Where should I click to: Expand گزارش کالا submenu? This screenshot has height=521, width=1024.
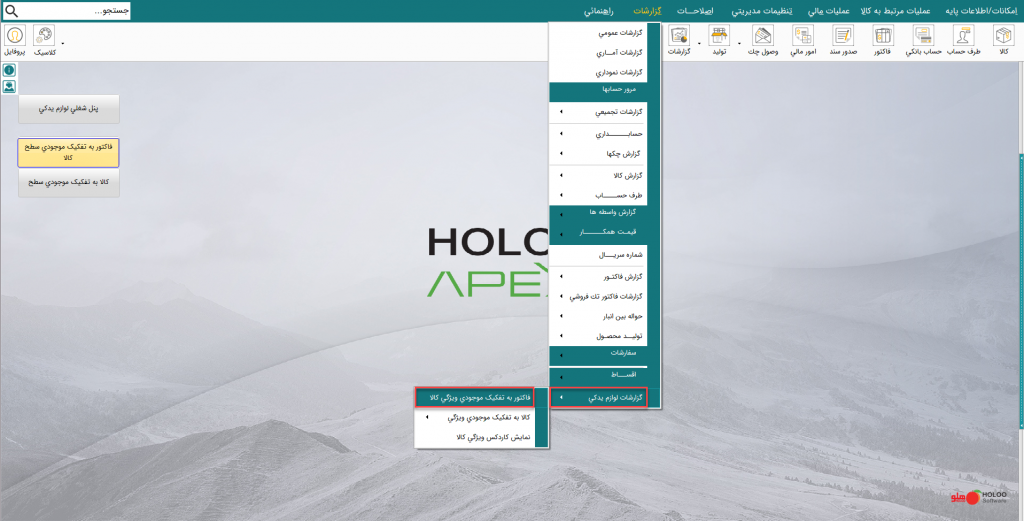[x=598, y=176]
